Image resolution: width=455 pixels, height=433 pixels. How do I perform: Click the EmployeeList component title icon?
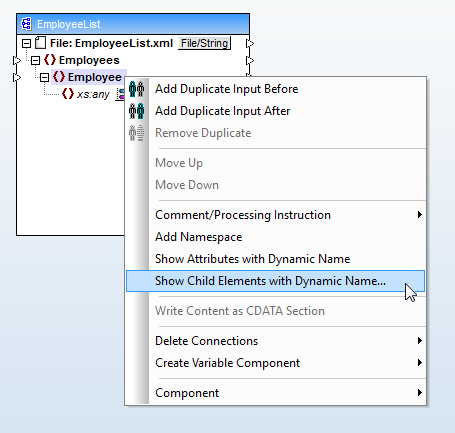26,24
